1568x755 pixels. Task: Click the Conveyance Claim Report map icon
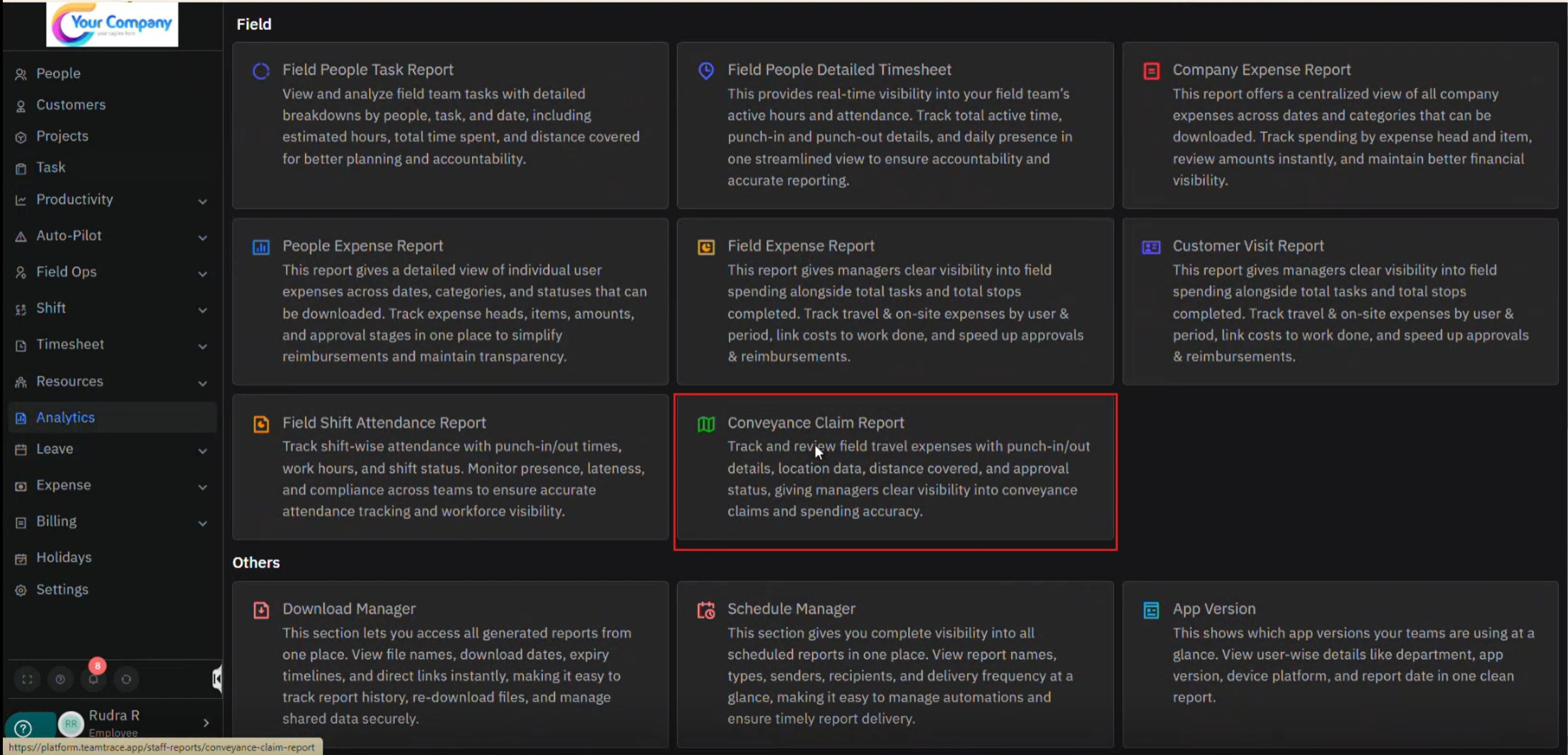[705, 424]
